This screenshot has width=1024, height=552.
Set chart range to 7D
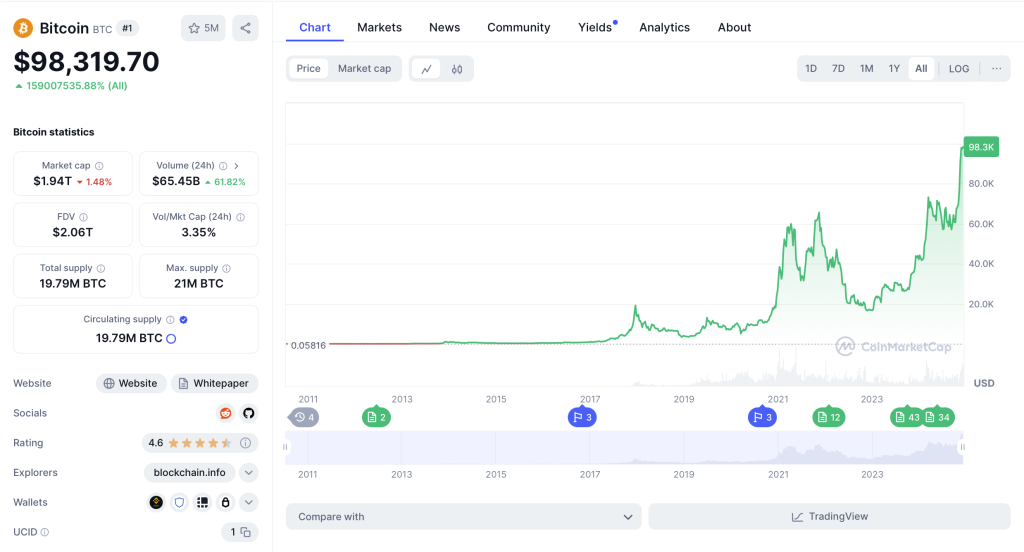click(x=839, y=69)
